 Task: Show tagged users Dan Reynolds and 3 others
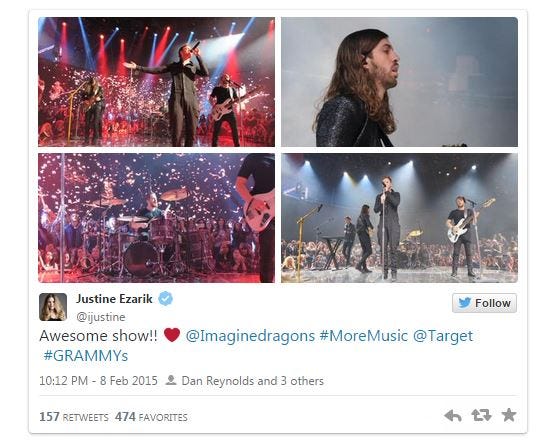[253, 381]
